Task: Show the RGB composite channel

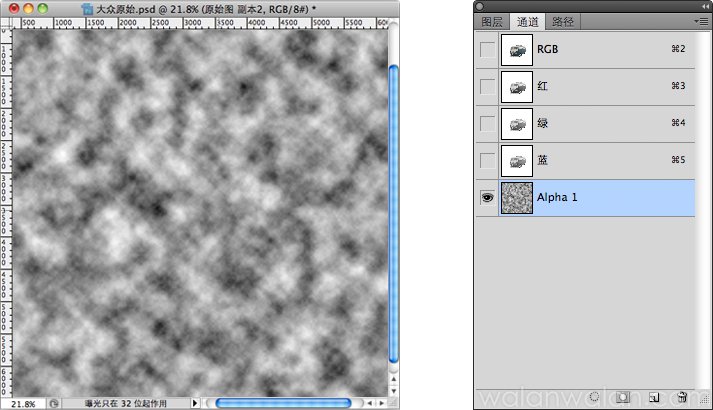Action: click(x=487, y=50)
